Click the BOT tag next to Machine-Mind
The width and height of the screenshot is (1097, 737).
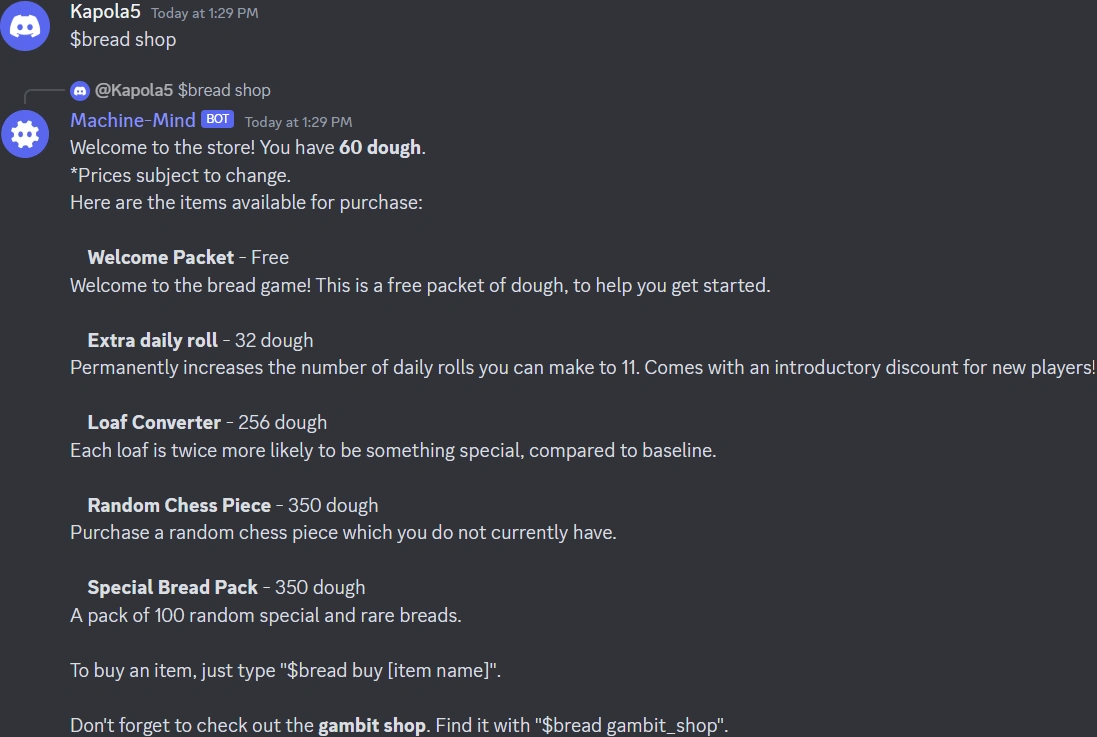[217, 119]
